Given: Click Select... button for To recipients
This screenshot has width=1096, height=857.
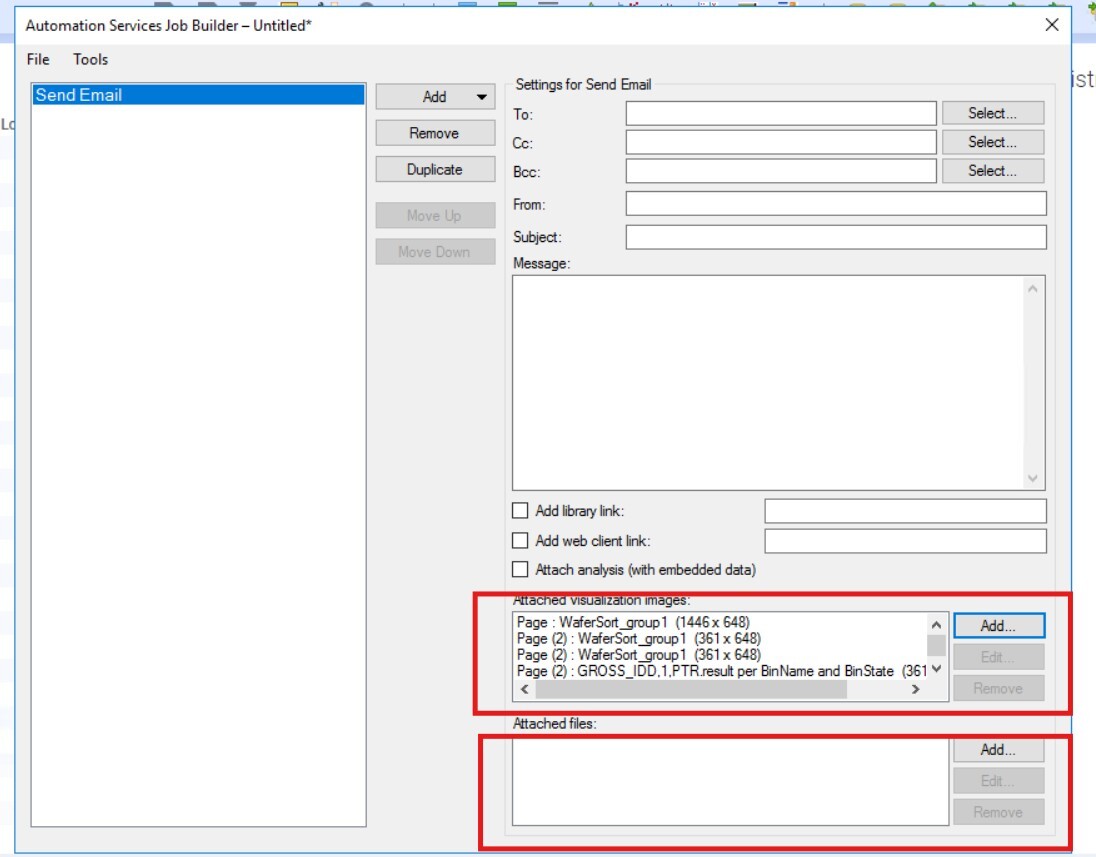Looking at the screenshot, I should (993, 113).
